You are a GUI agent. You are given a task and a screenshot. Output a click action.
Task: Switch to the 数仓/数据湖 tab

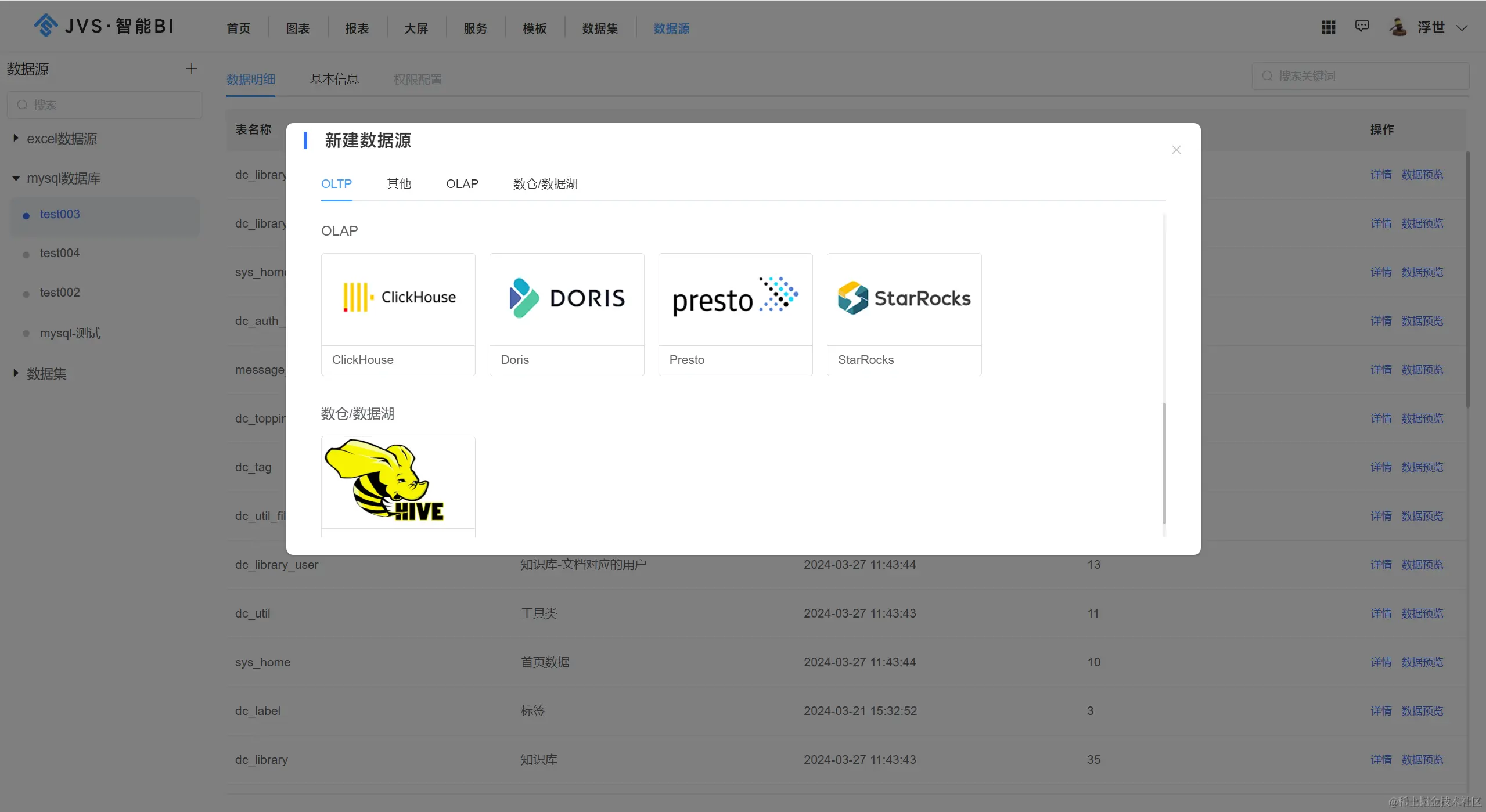pyautogui.click(x=545, y=184)
